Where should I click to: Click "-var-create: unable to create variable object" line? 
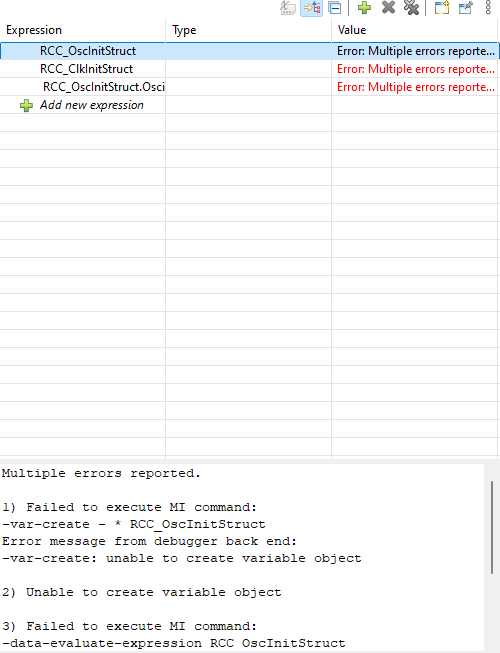pos(182,558)
